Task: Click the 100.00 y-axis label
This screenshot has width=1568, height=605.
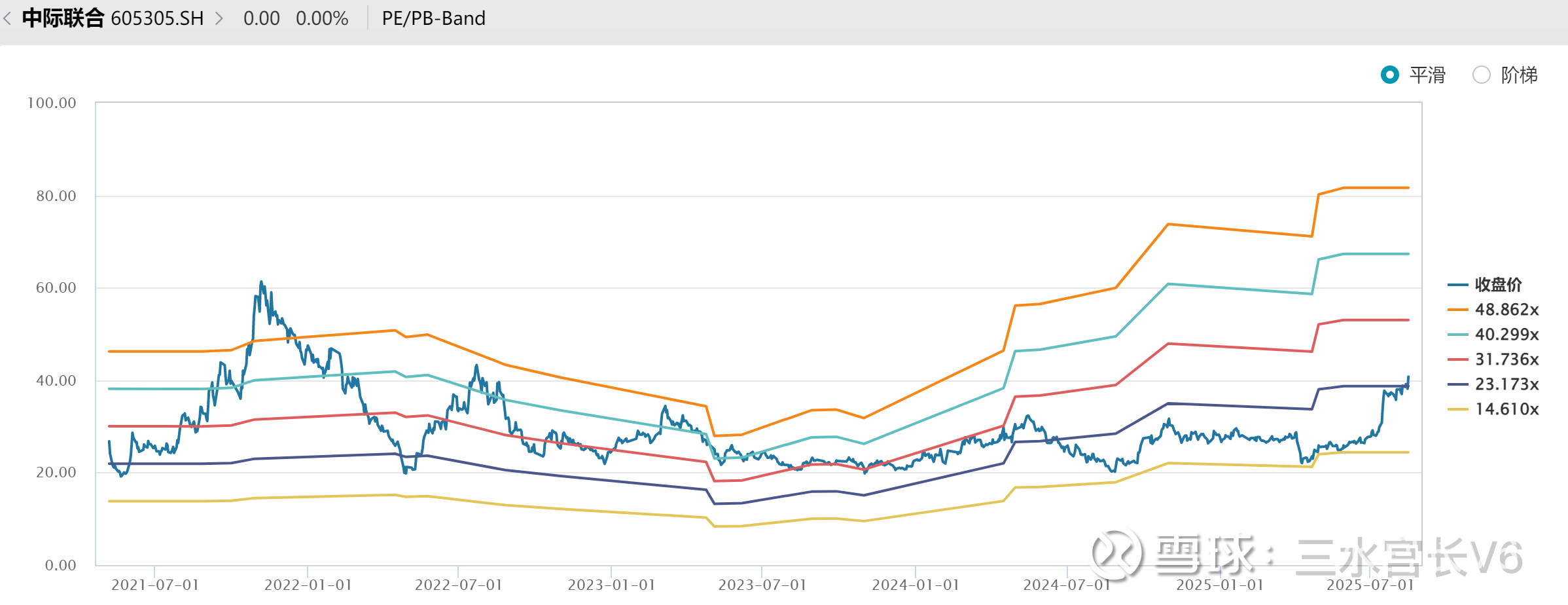Action: (x=52, y=103)
